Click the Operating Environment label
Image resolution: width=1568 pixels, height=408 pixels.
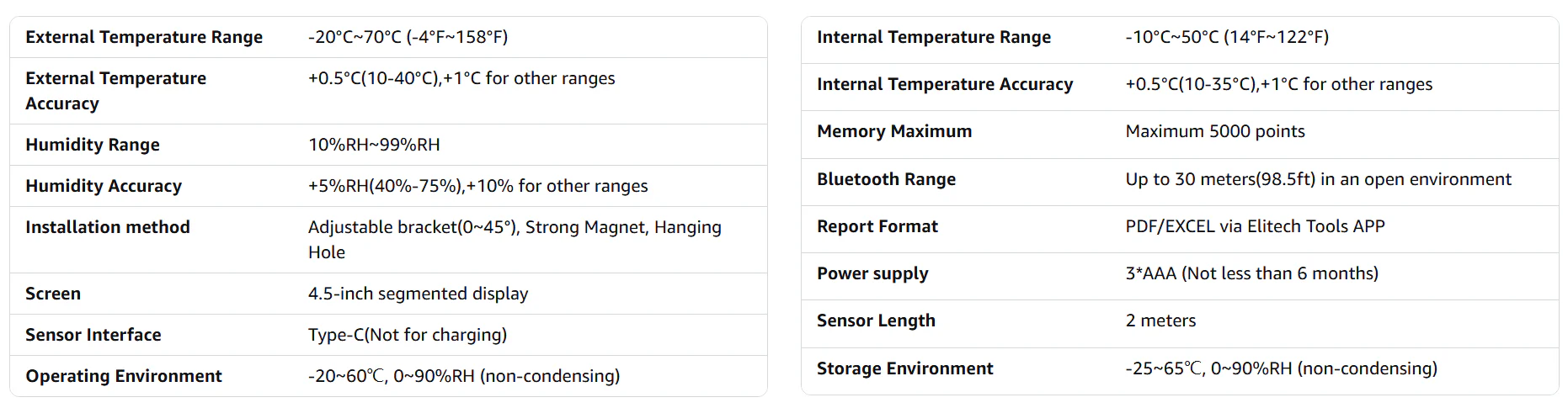[124, 376]
